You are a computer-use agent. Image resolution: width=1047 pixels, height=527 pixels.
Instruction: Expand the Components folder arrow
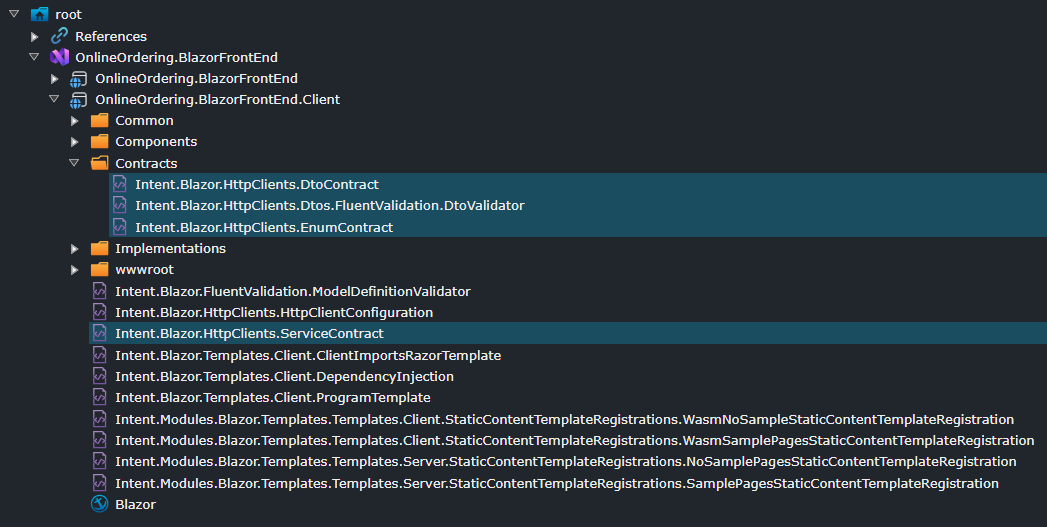pos(75,142)
